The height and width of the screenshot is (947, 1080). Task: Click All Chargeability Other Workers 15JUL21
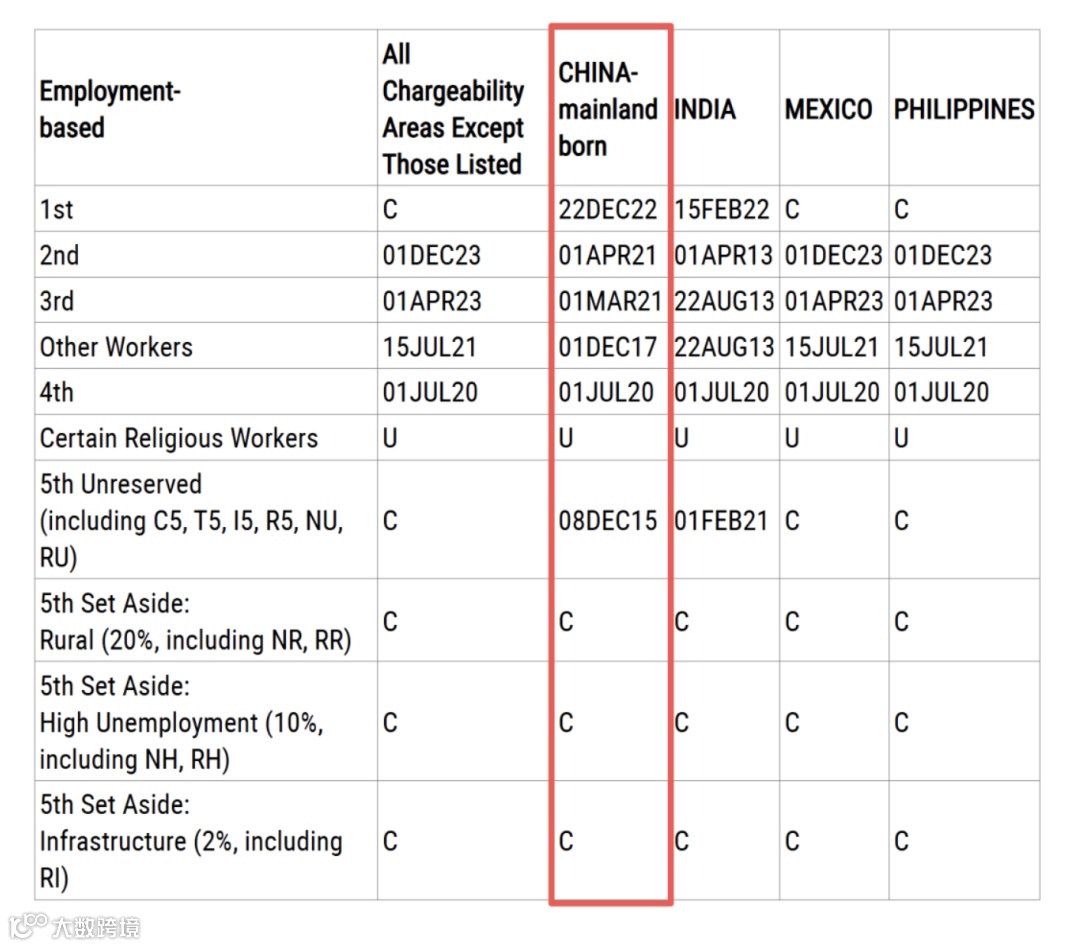[x=430, y=347]
